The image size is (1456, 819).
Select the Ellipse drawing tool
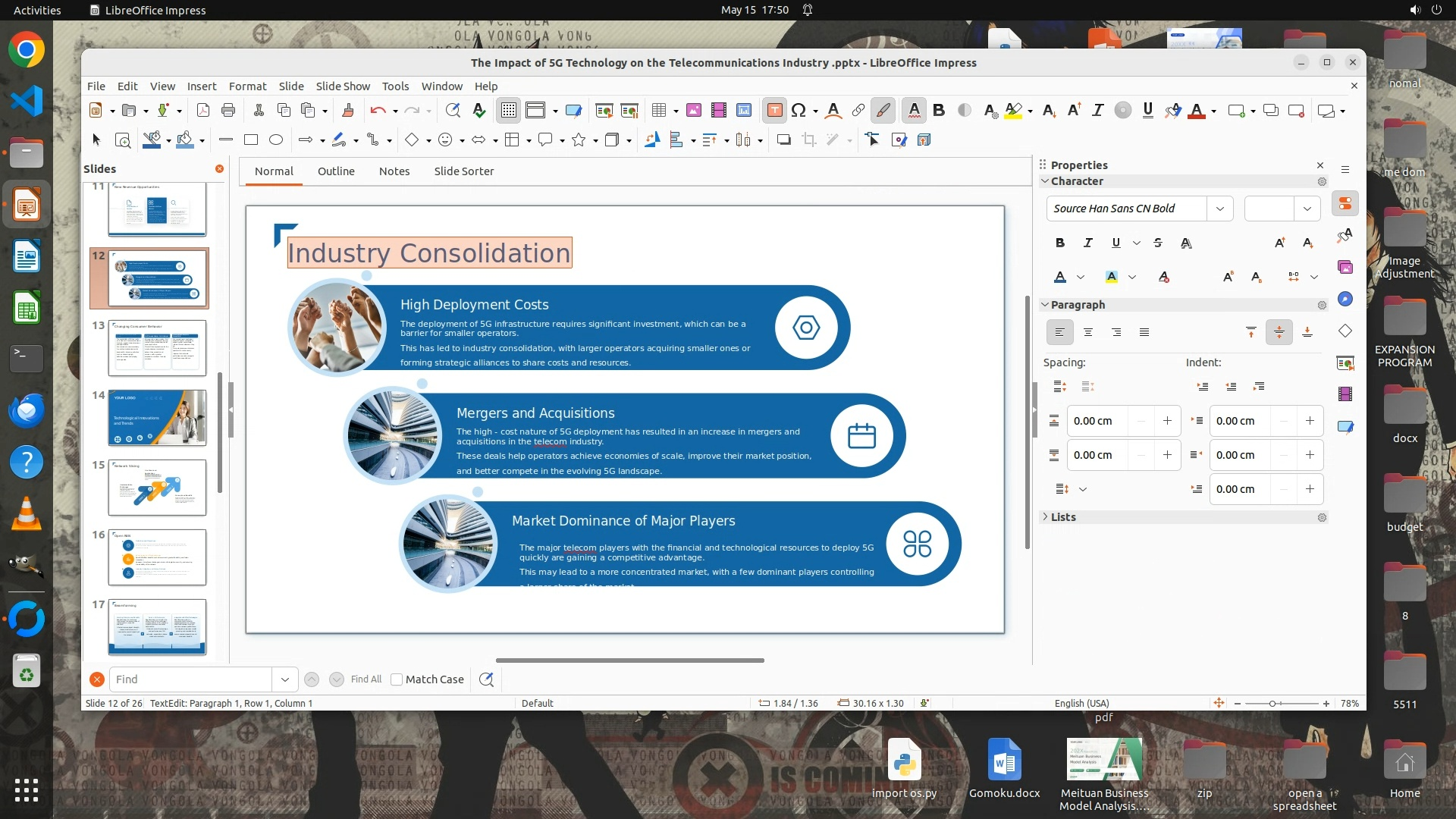(276, 140)
